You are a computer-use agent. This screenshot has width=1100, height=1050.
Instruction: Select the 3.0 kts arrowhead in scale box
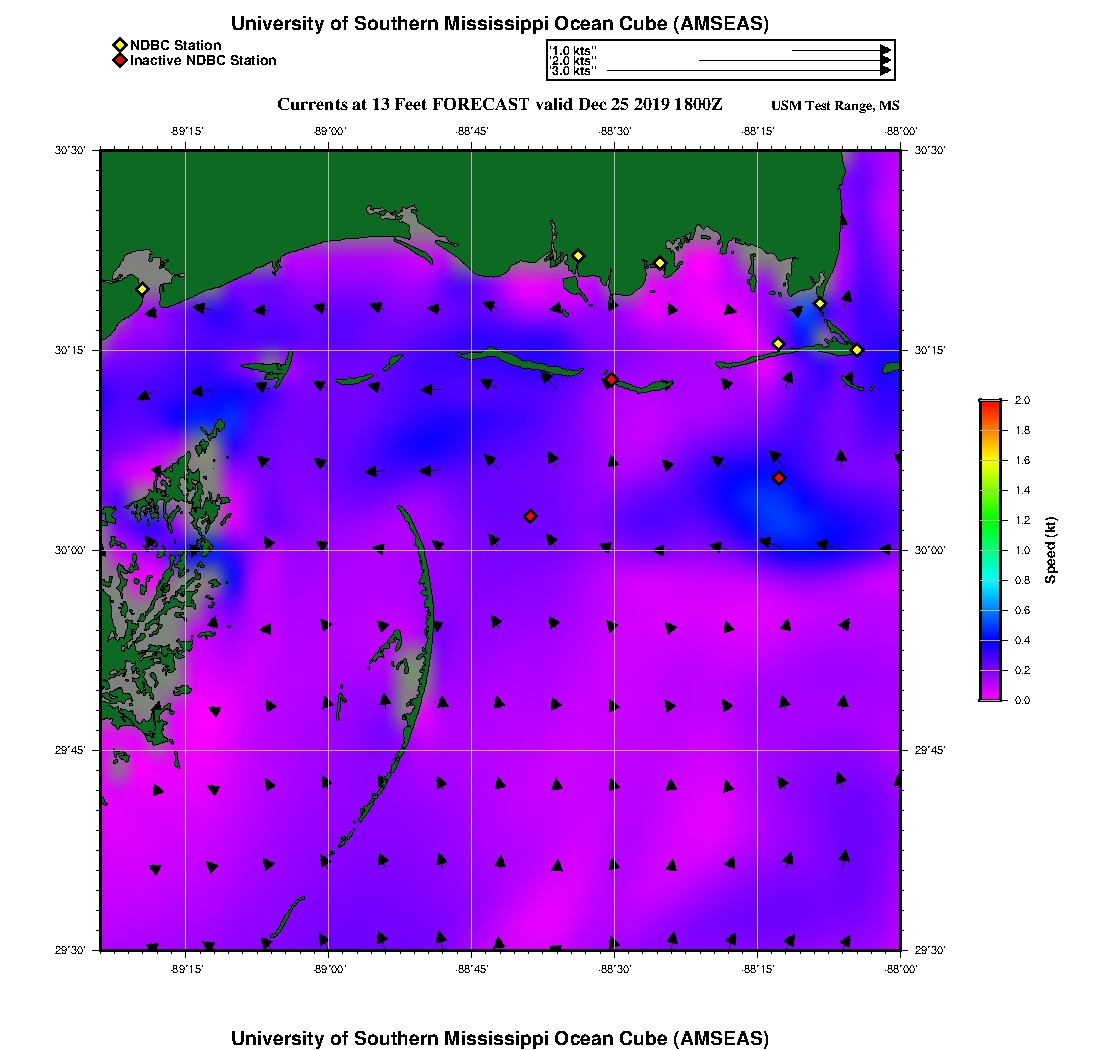[885, 71]
